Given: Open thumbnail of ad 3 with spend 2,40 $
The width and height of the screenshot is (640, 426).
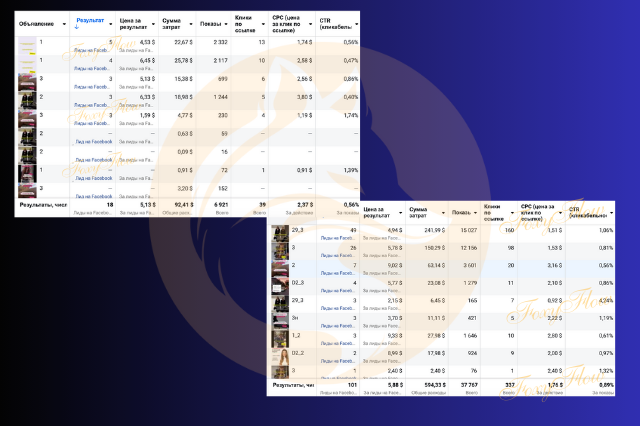Looking at the screenshot, I should [x=280, y=372].
